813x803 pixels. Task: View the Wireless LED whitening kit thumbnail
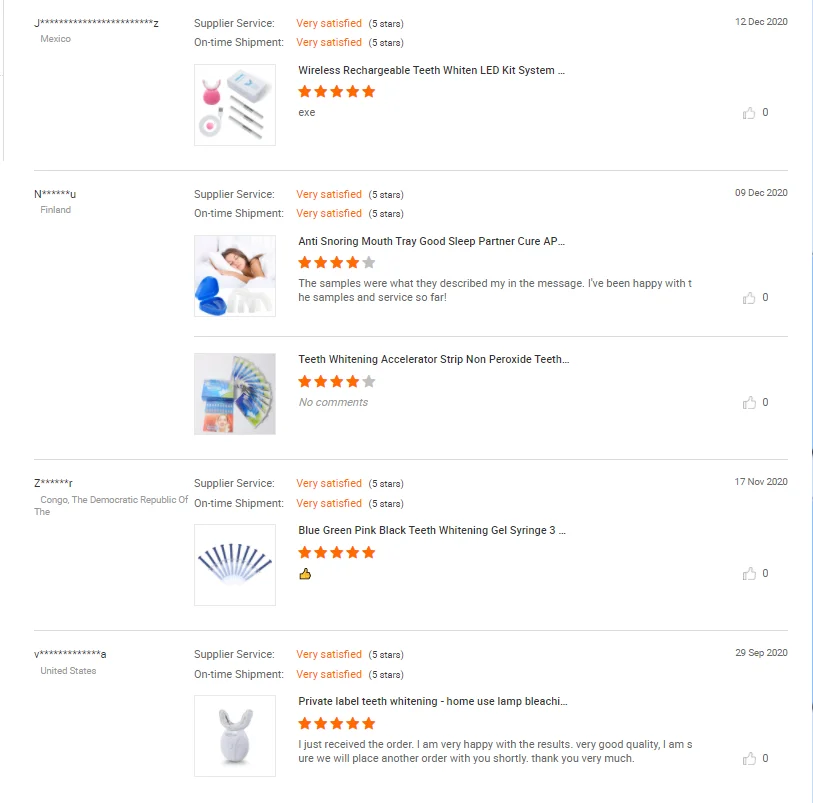pos(235,105)
